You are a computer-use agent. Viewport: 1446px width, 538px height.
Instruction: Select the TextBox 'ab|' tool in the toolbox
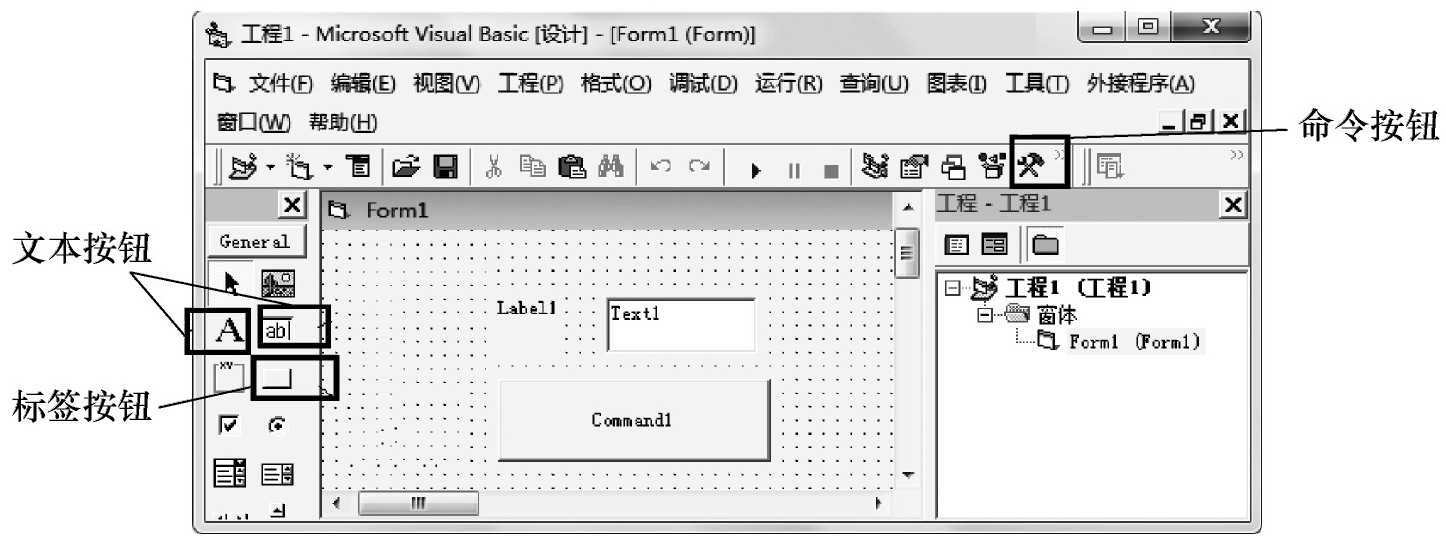click(278, 330)
